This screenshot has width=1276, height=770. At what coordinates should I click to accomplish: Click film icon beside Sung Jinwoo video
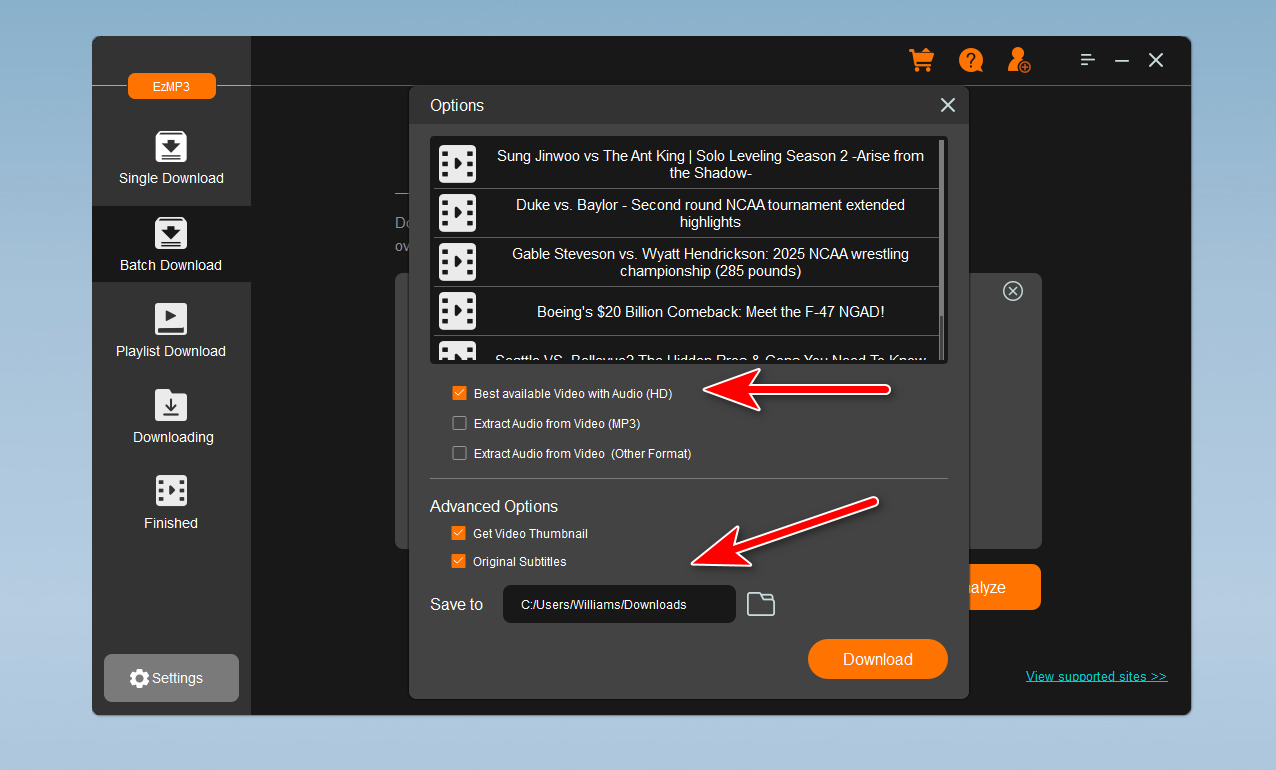pyautogui.click(x=458, y=164)
